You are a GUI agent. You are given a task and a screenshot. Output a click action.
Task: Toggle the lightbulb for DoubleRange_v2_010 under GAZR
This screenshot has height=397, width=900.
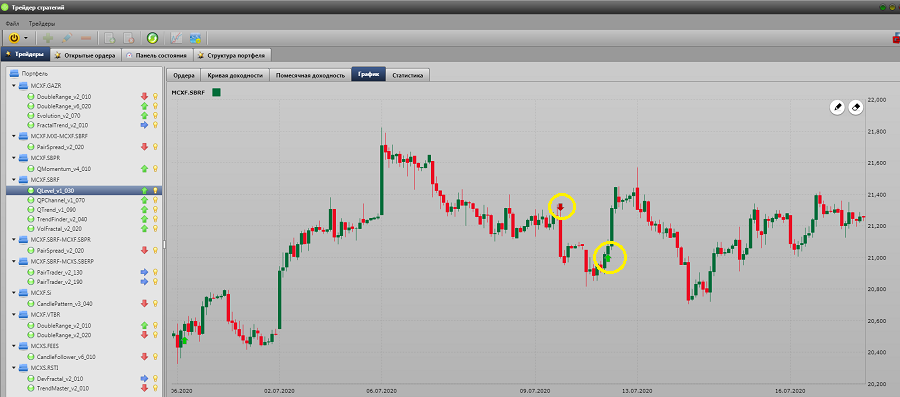point(155,97)
